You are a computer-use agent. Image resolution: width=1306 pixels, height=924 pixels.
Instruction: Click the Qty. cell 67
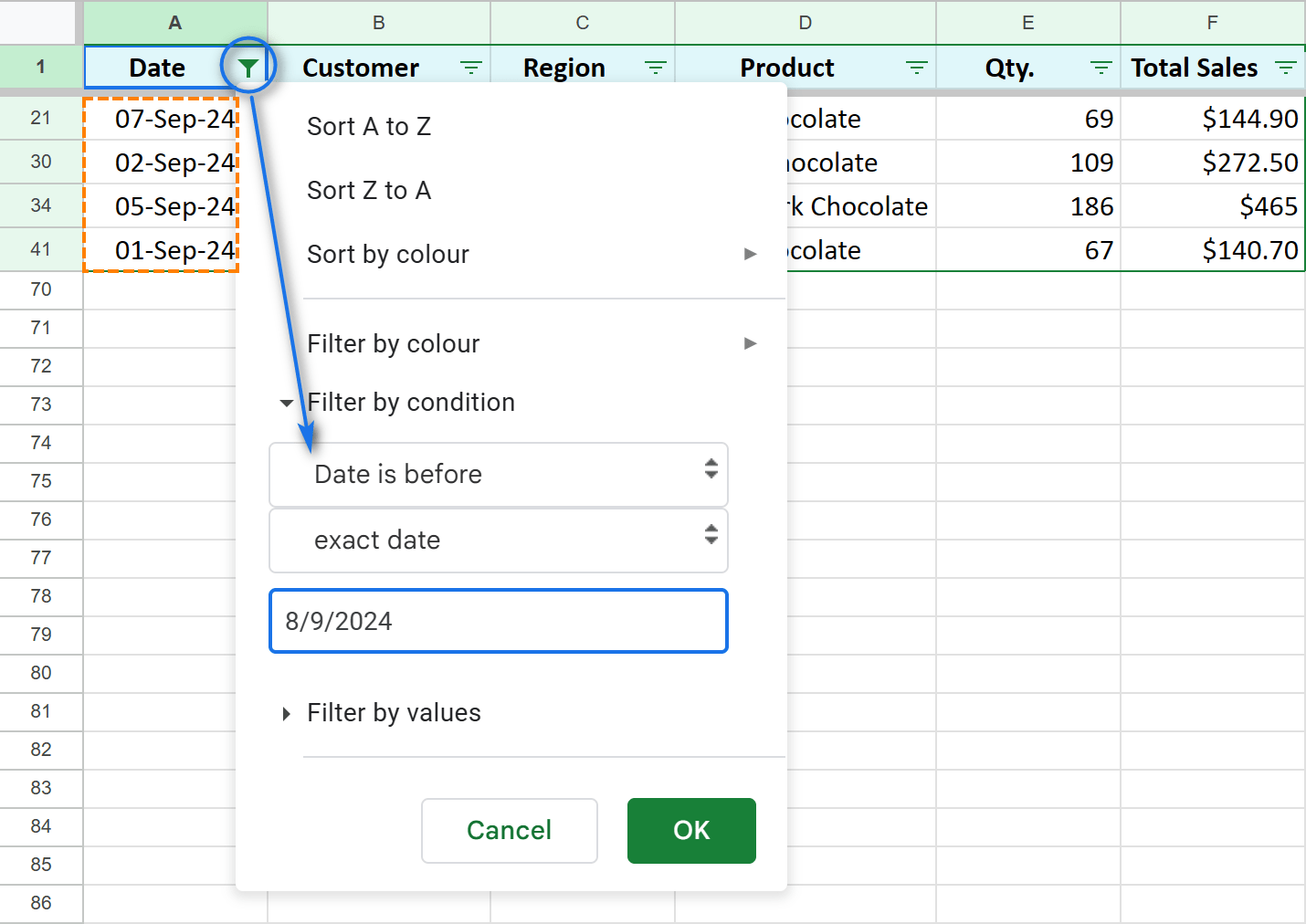point(1028,250)
